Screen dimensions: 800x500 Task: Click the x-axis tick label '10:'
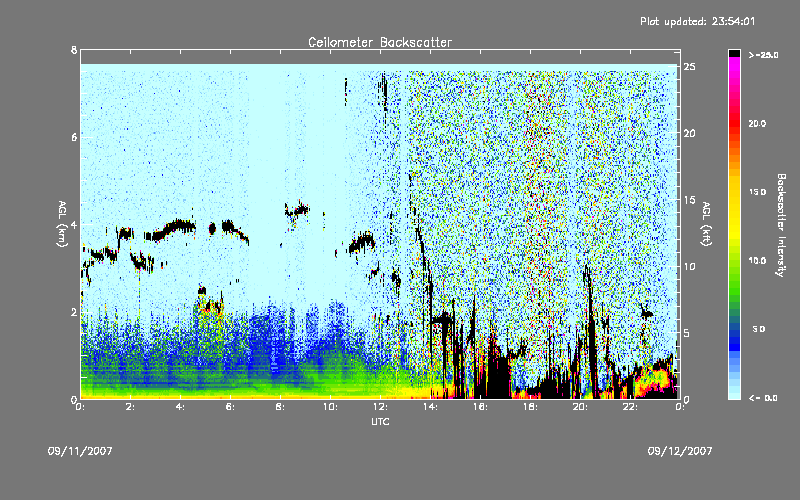coord(330,407)
